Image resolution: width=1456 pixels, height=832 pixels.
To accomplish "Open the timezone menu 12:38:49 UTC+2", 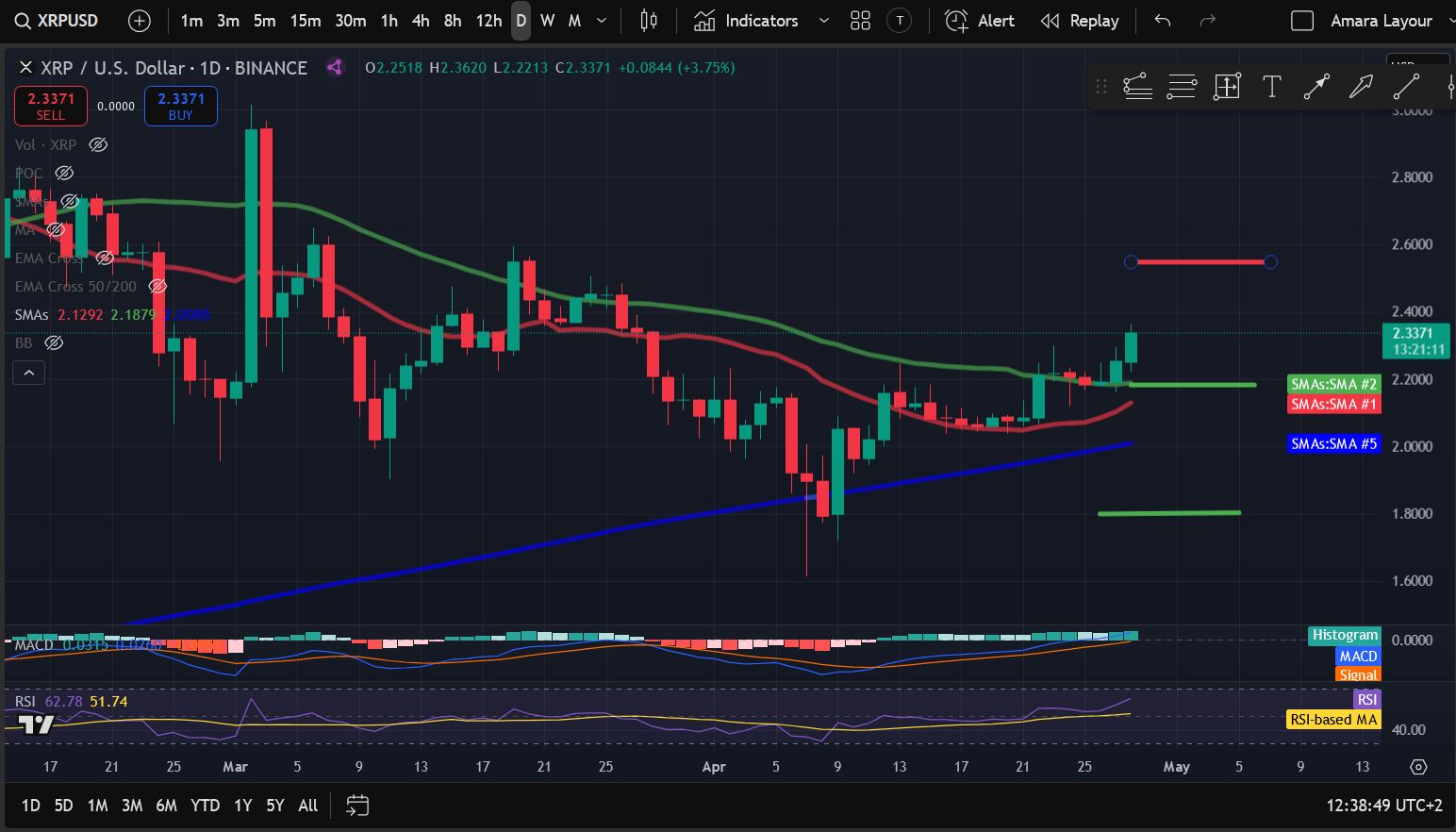I will tap(1384, 806).
